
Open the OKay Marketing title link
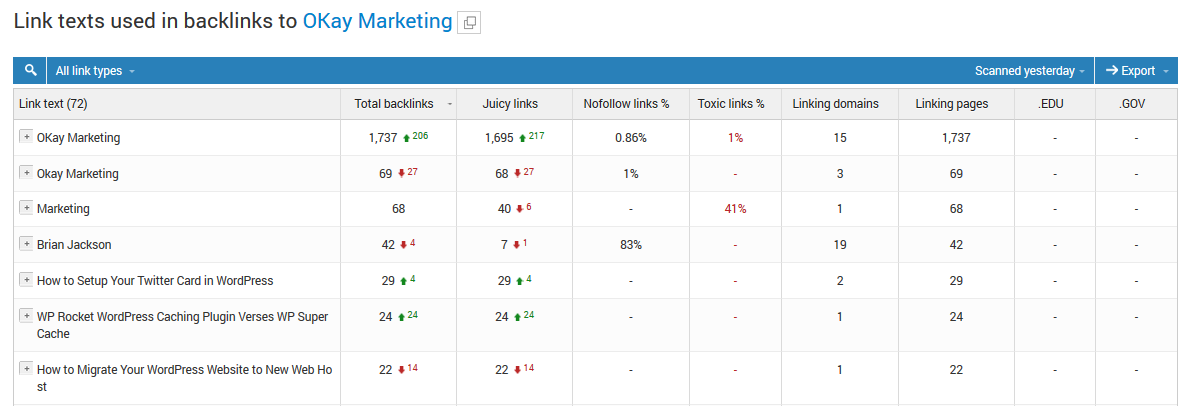click(x=377, y=21)
